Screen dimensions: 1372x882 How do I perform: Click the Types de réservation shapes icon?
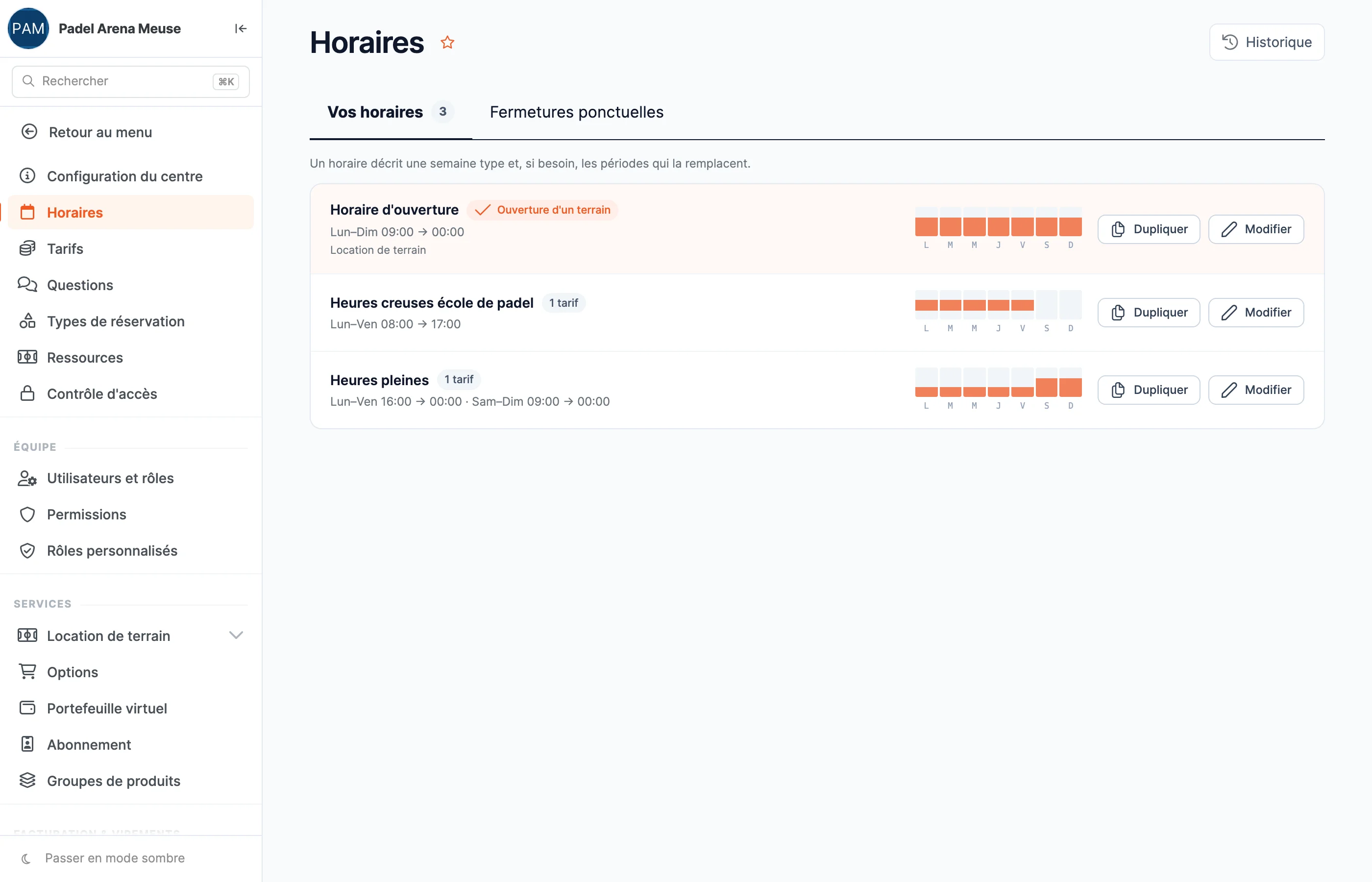[x=27, y=321]
